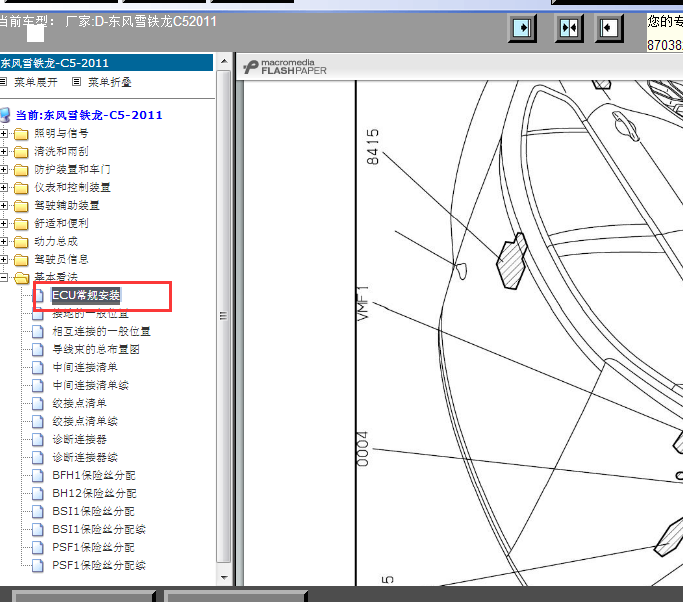The width and height of the screenshot is (683, 602).
Task: Click the Macromedia FlashPaper logo
Action: point(285,67)
